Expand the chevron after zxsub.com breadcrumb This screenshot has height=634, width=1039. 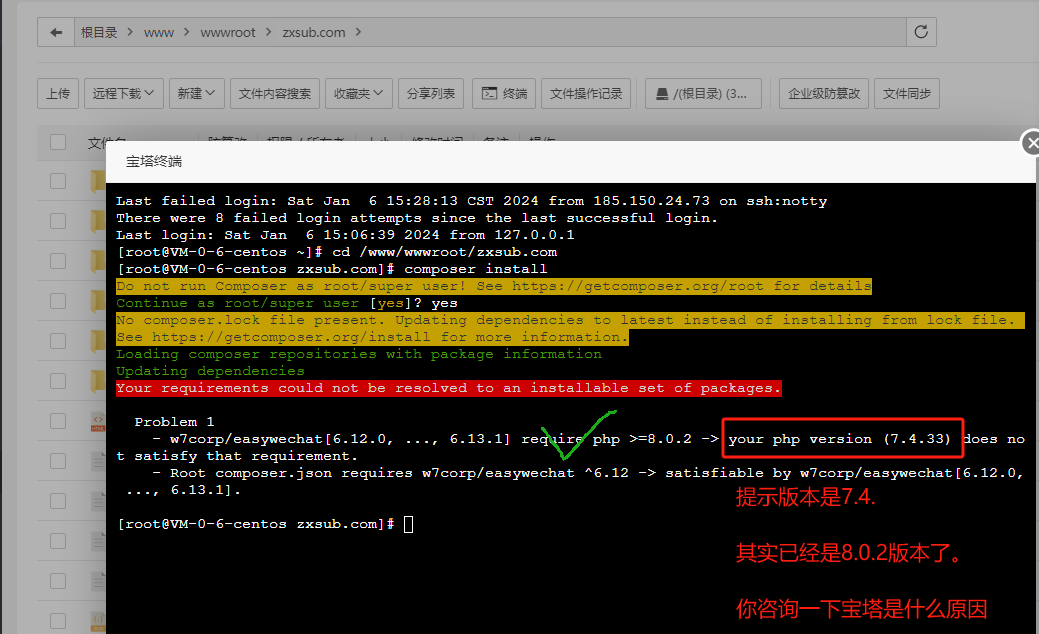point(358,32)
